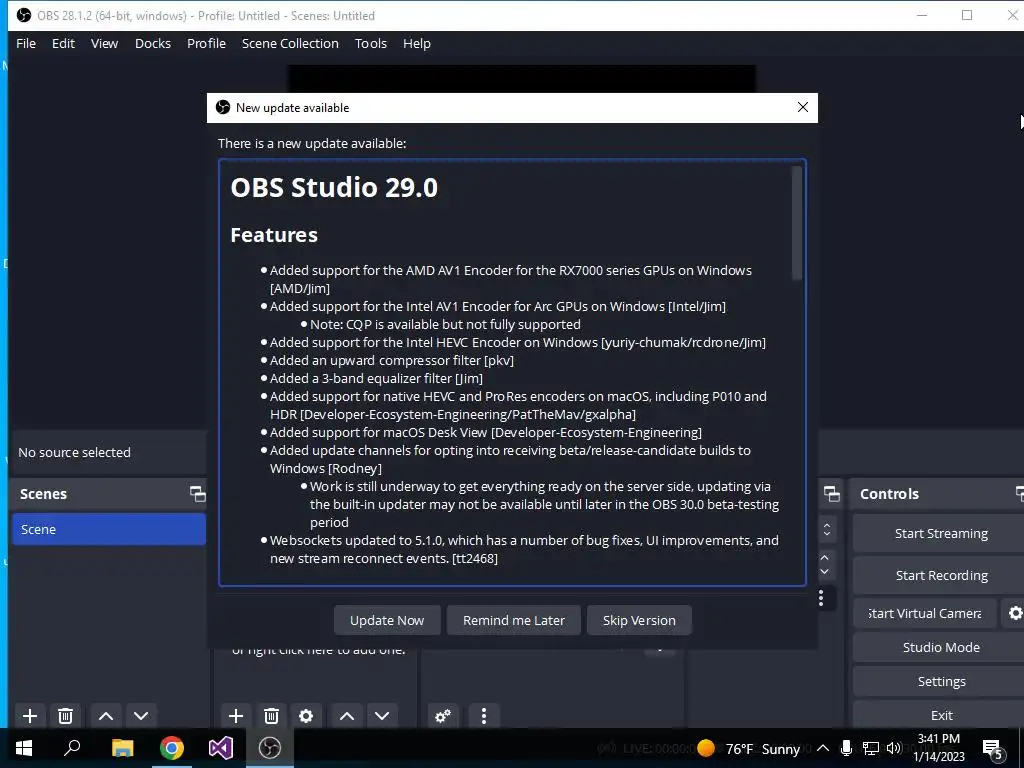Show hidden system tray icons with the chevron
This screenshot has width=1024, height=768.
tap(823, 748)
